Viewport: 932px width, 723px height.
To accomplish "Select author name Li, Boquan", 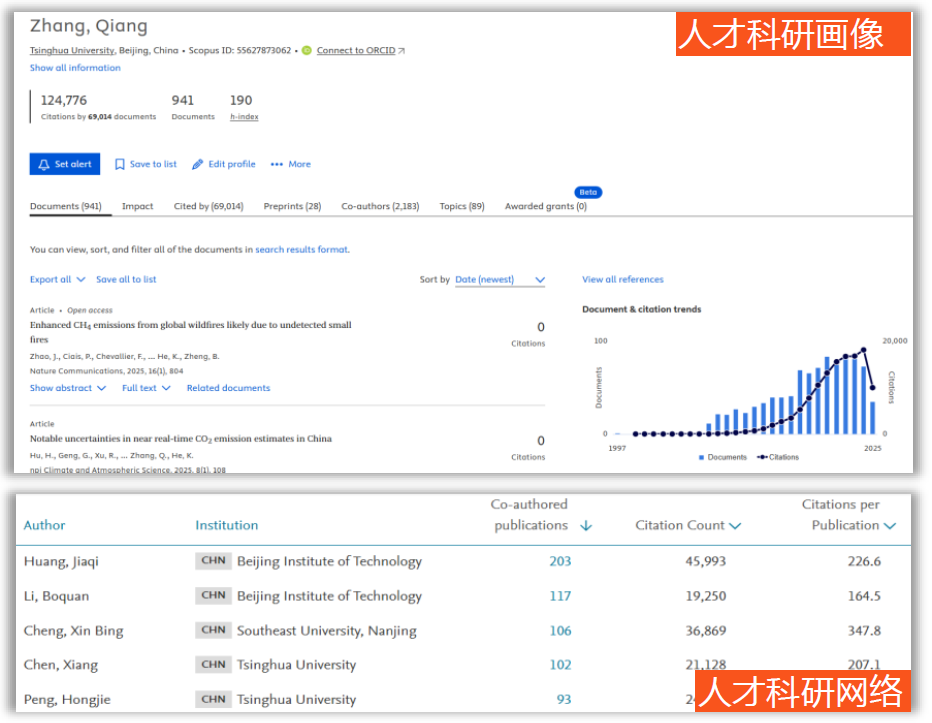I will pyautogui.click(x=56, y=596).
